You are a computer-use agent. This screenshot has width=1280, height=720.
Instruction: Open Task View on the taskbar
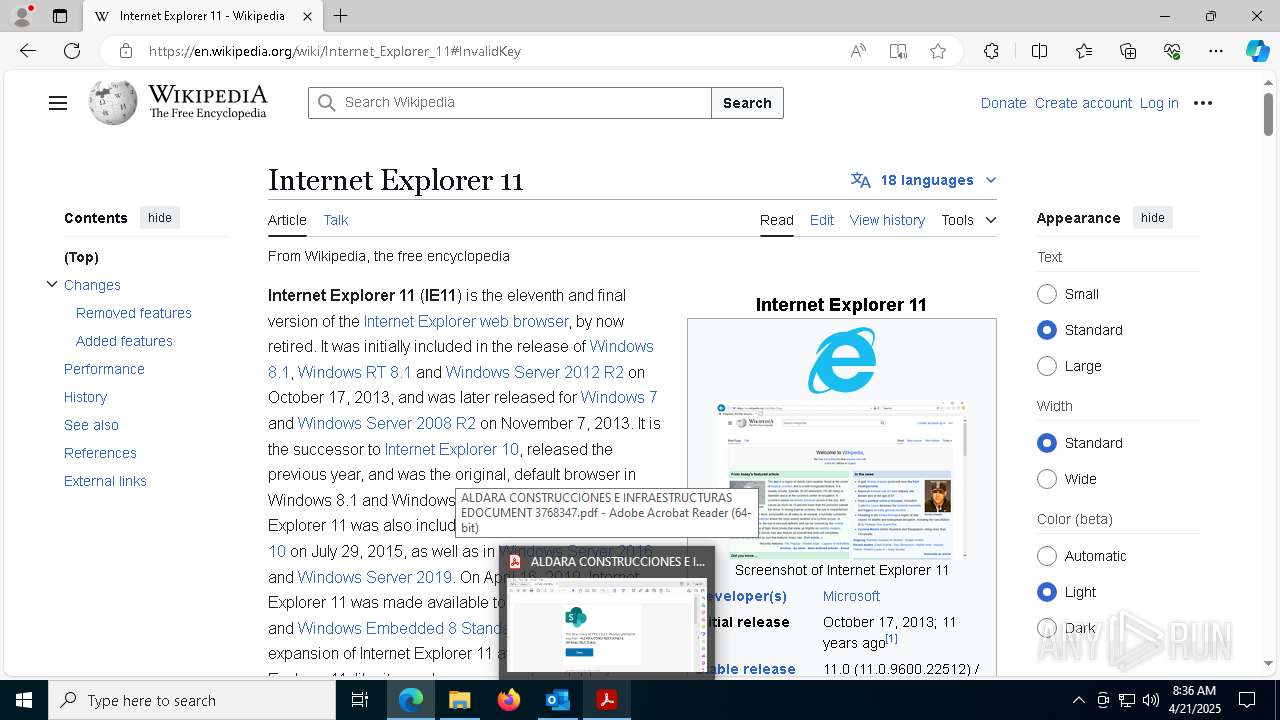click(360, 700)
